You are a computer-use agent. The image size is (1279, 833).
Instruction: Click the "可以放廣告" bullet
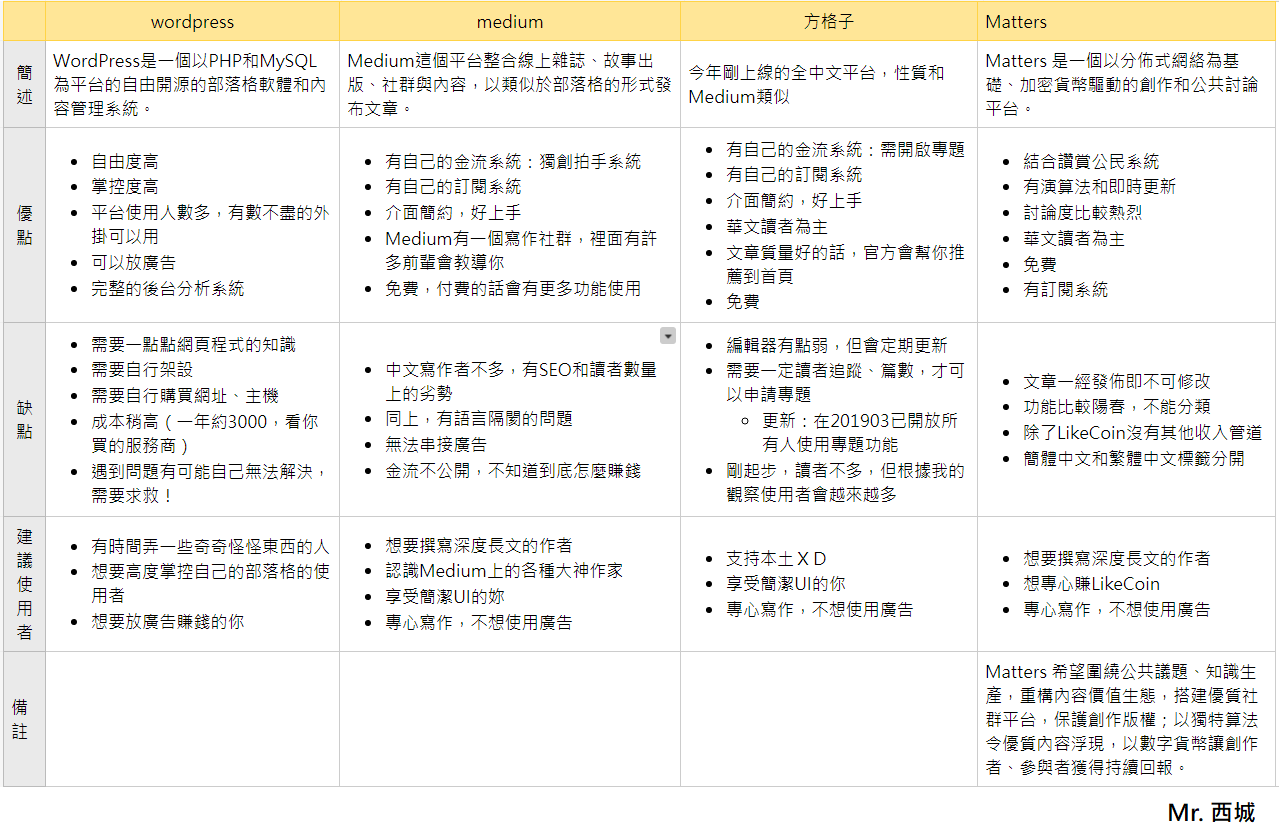point(133,263)
